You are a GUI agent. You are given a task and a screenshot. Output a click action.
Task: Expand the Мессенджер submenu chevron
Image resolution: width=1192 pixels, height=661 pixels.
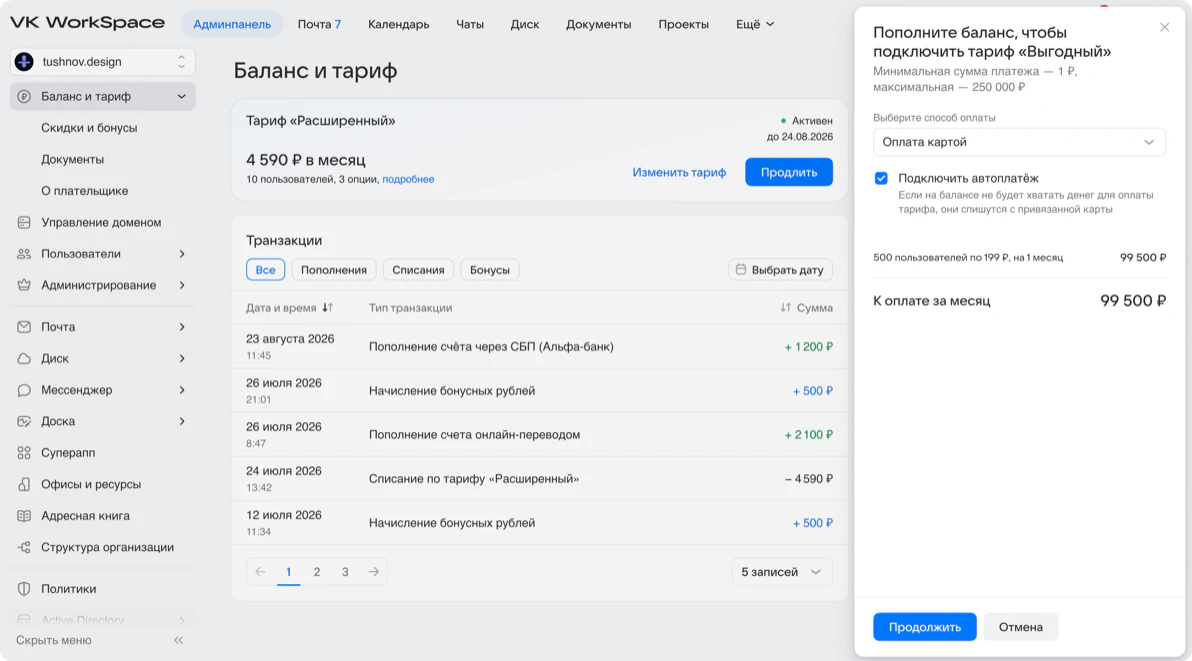(x=182, y=390)
